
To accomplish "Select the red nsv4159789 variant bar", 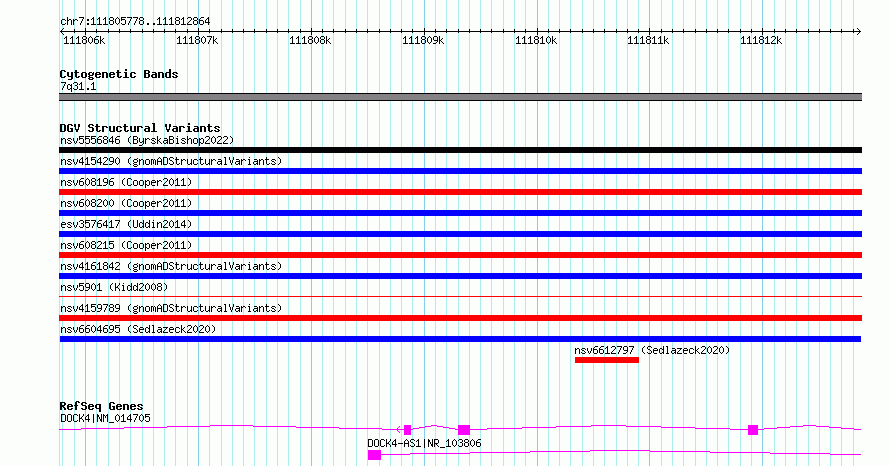I will (460, 318).
